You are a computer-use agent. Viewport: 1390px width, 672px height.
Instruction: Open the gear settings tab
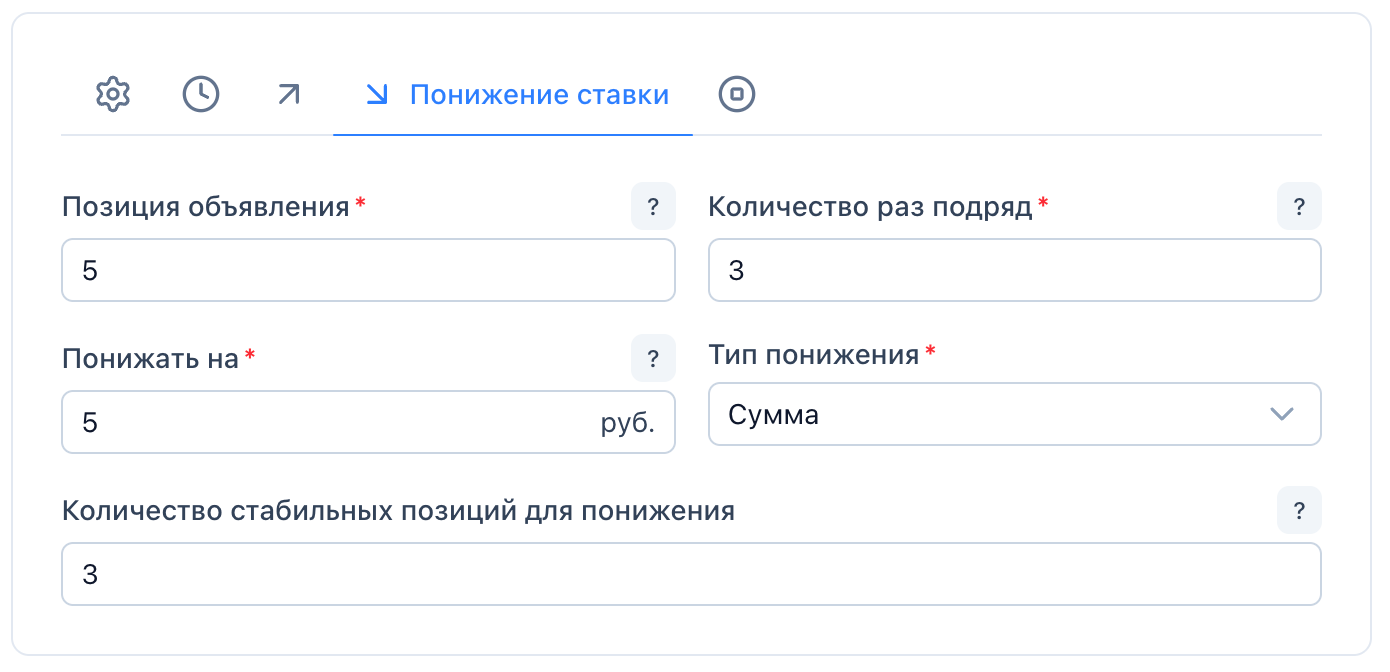click(x=113, y=95)
